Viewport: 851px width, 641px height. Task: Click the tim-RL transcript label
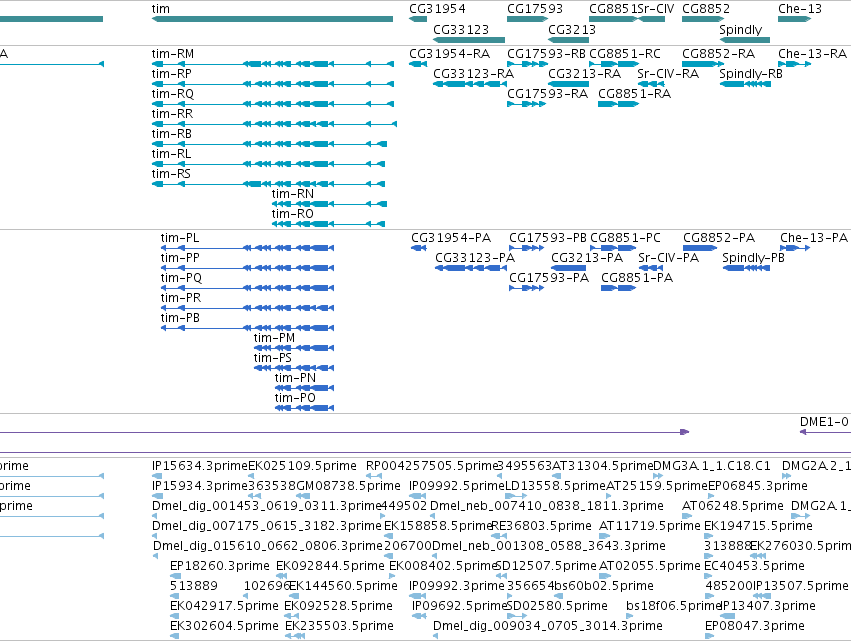point(172,154)
